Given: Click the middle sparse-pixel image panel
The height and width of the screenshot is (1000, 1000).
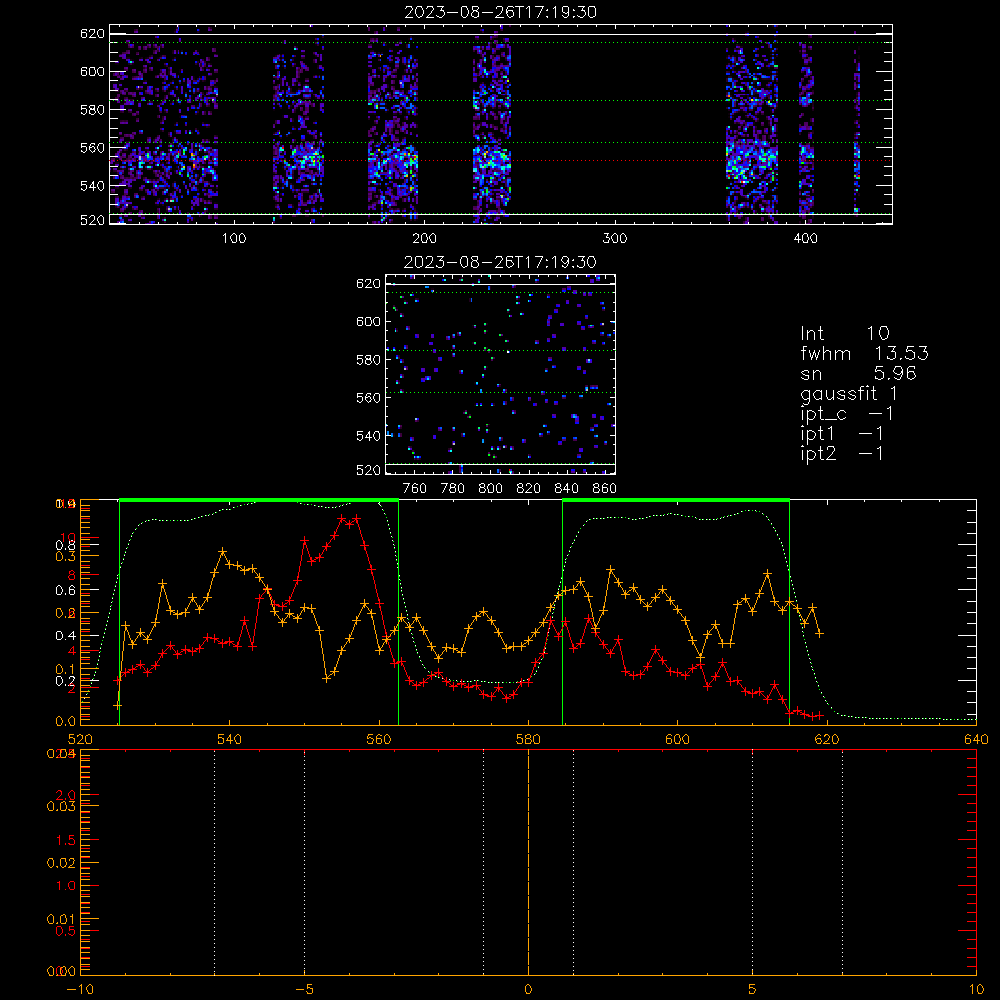Looking at the screenshot, I should [x=501, y=374].
